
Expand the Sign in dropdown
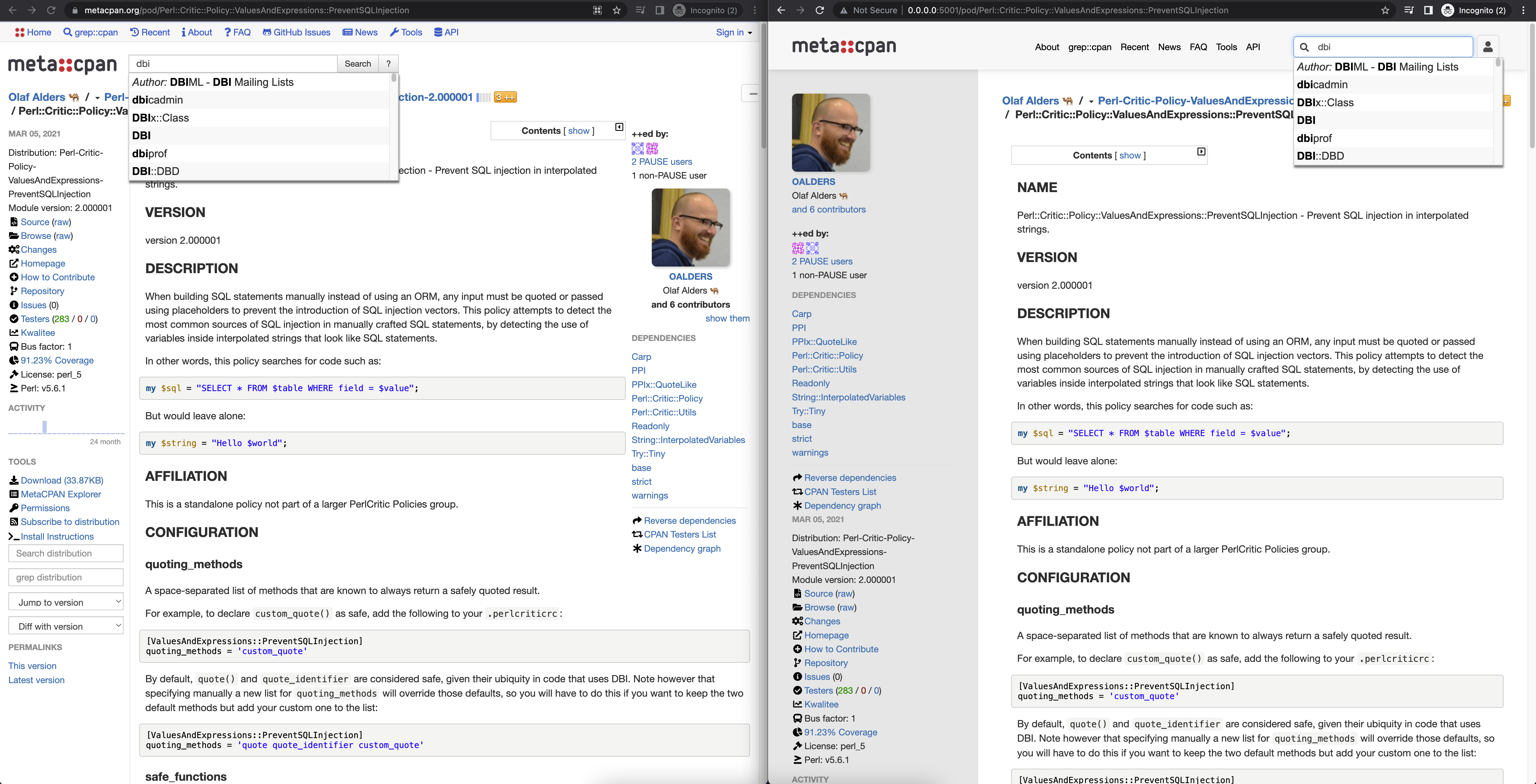pyautogui.click(x=733, y=32)
